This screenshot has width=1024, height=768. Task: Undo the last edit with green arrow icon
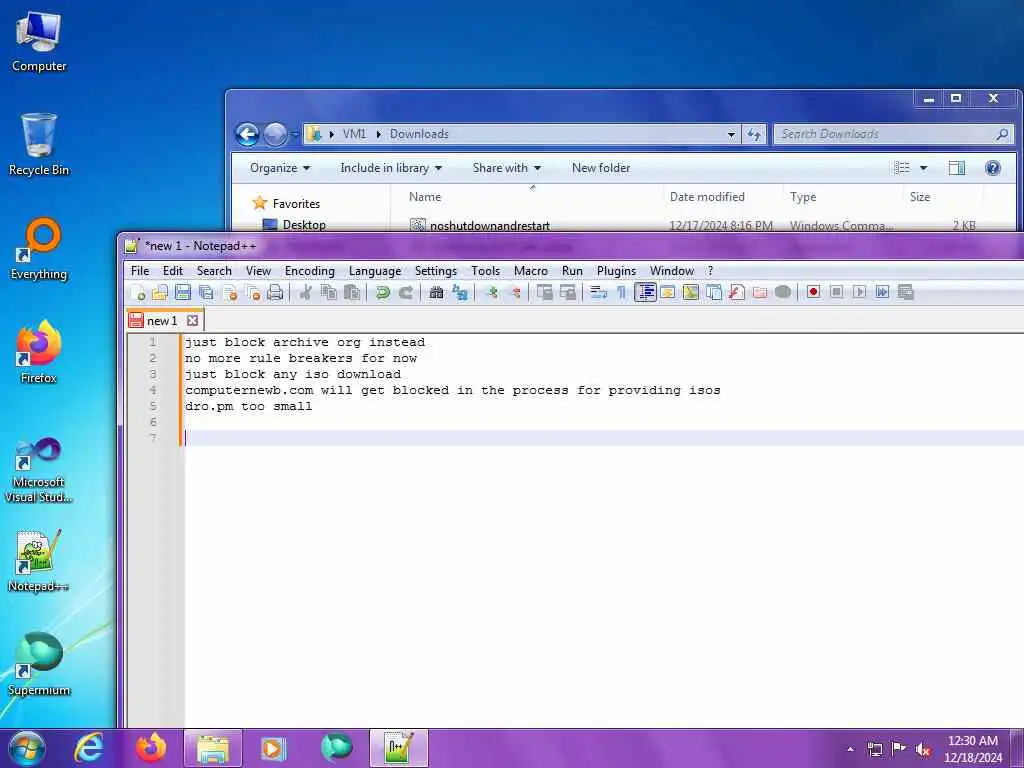382,293
